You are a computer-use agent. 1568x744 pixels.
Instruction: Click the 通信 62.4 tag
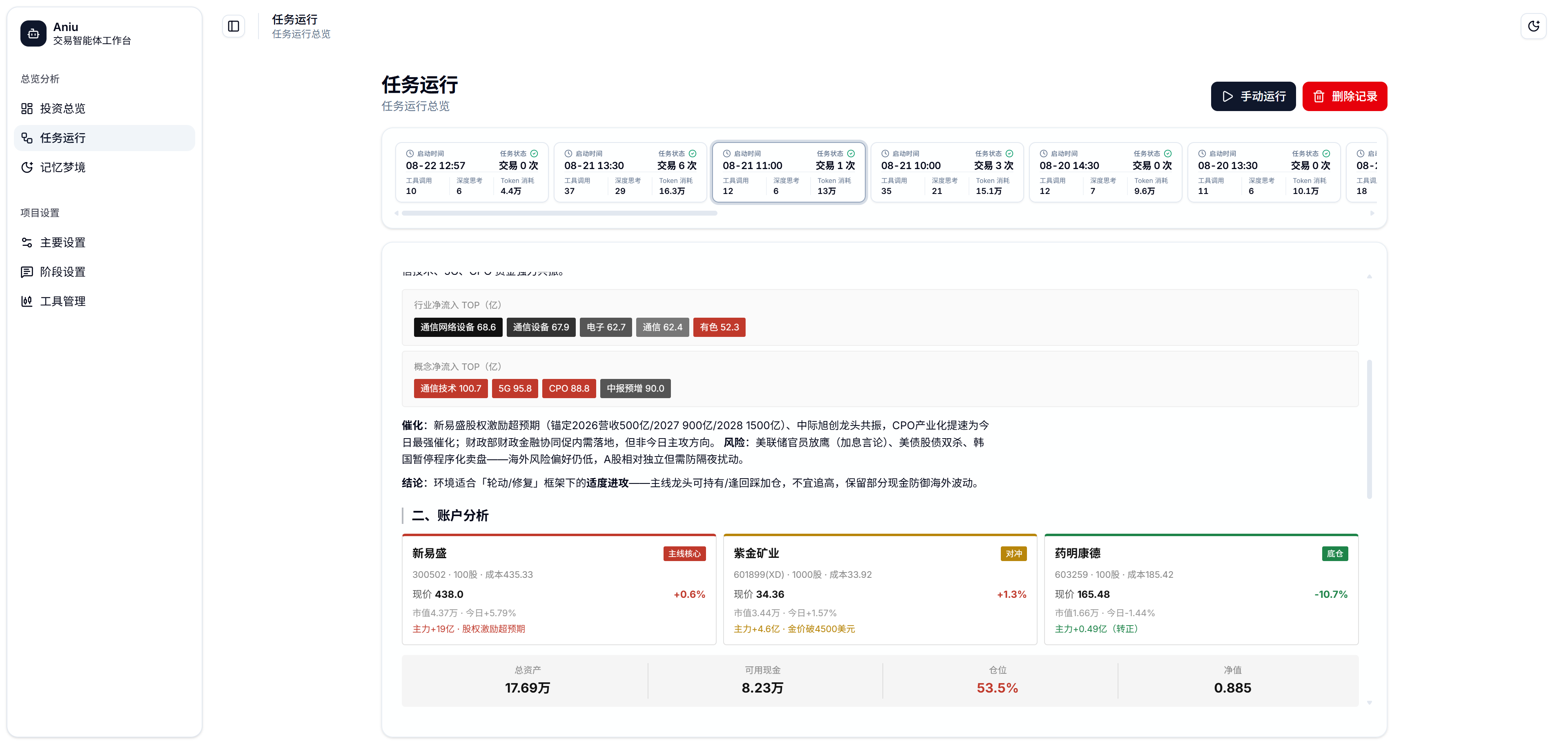662,327
